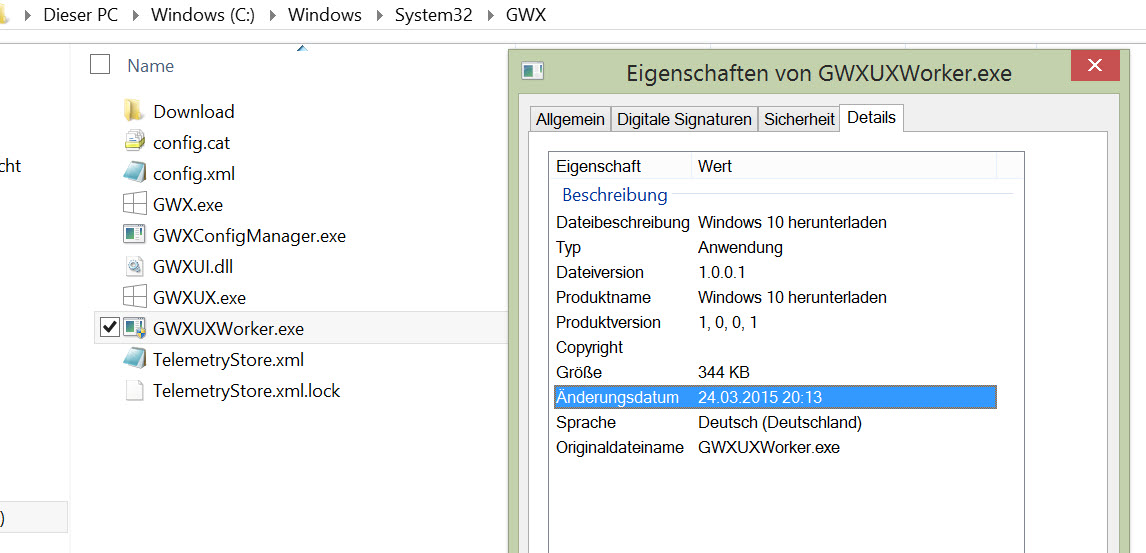Uncheck the GWXUXWorker.exe row checkbox
The width and height of the screenshot is (1146, 553).
(x=108, y=329)
